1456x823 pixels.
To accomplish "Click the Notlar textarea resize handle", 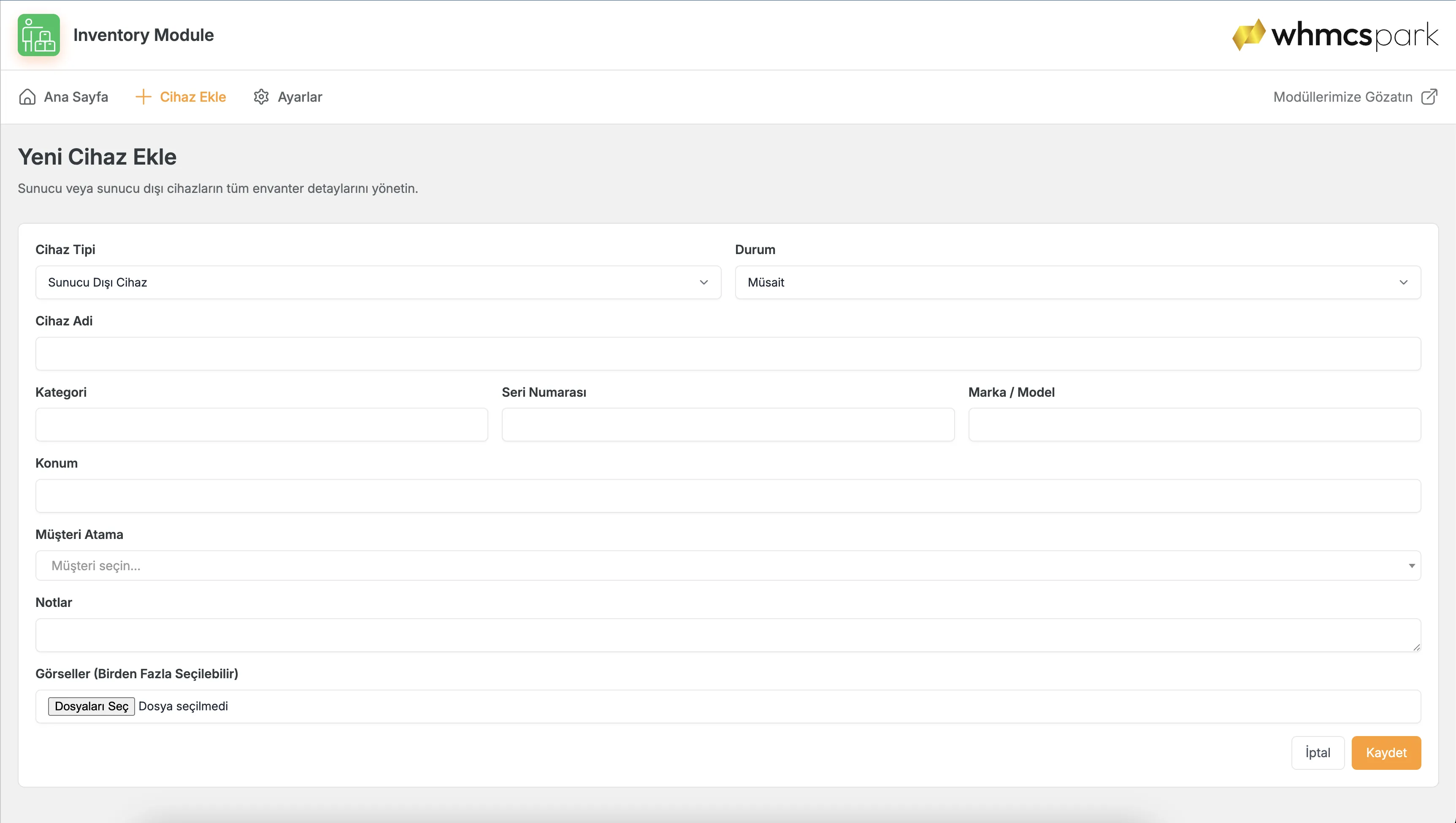I will pos(1416,647).
